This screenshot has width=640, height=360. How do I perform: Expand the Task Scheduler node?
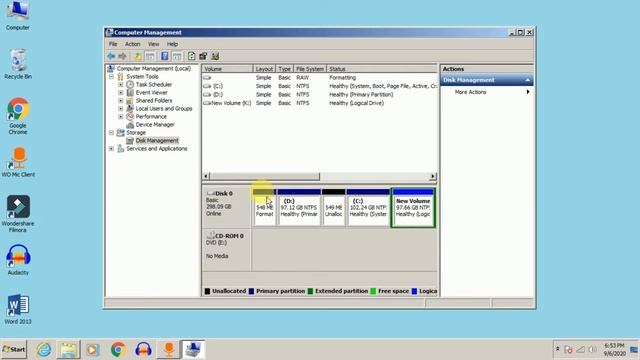121,84
